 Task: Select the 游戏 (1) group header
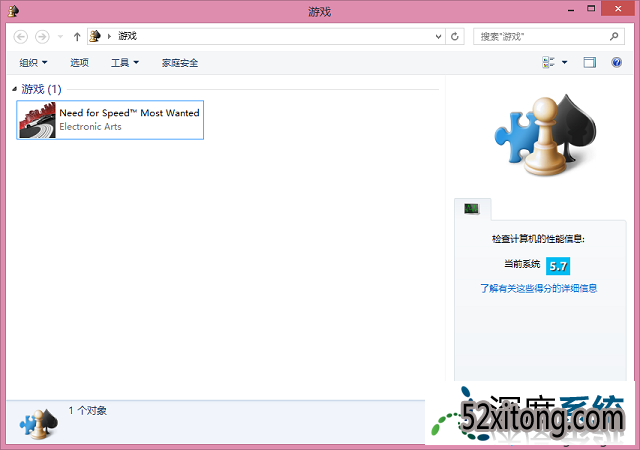(x=41, y=89)
